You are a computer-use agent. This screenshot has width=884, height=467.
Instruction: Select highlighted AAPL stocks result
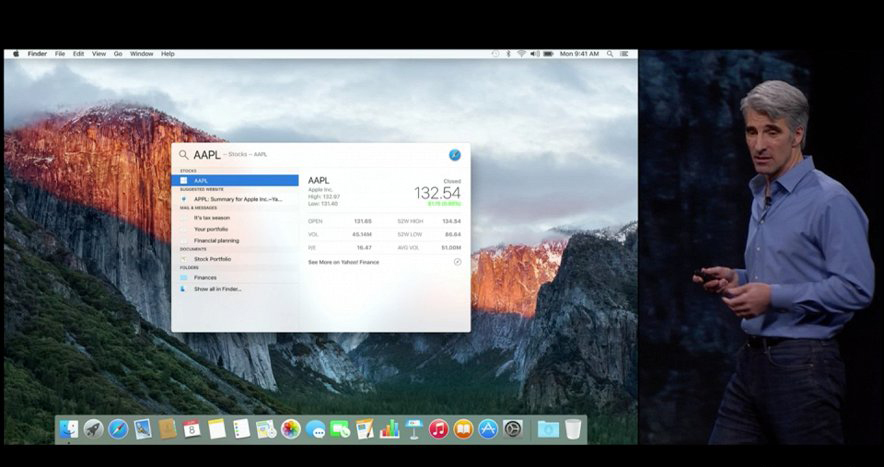(235, 180)
